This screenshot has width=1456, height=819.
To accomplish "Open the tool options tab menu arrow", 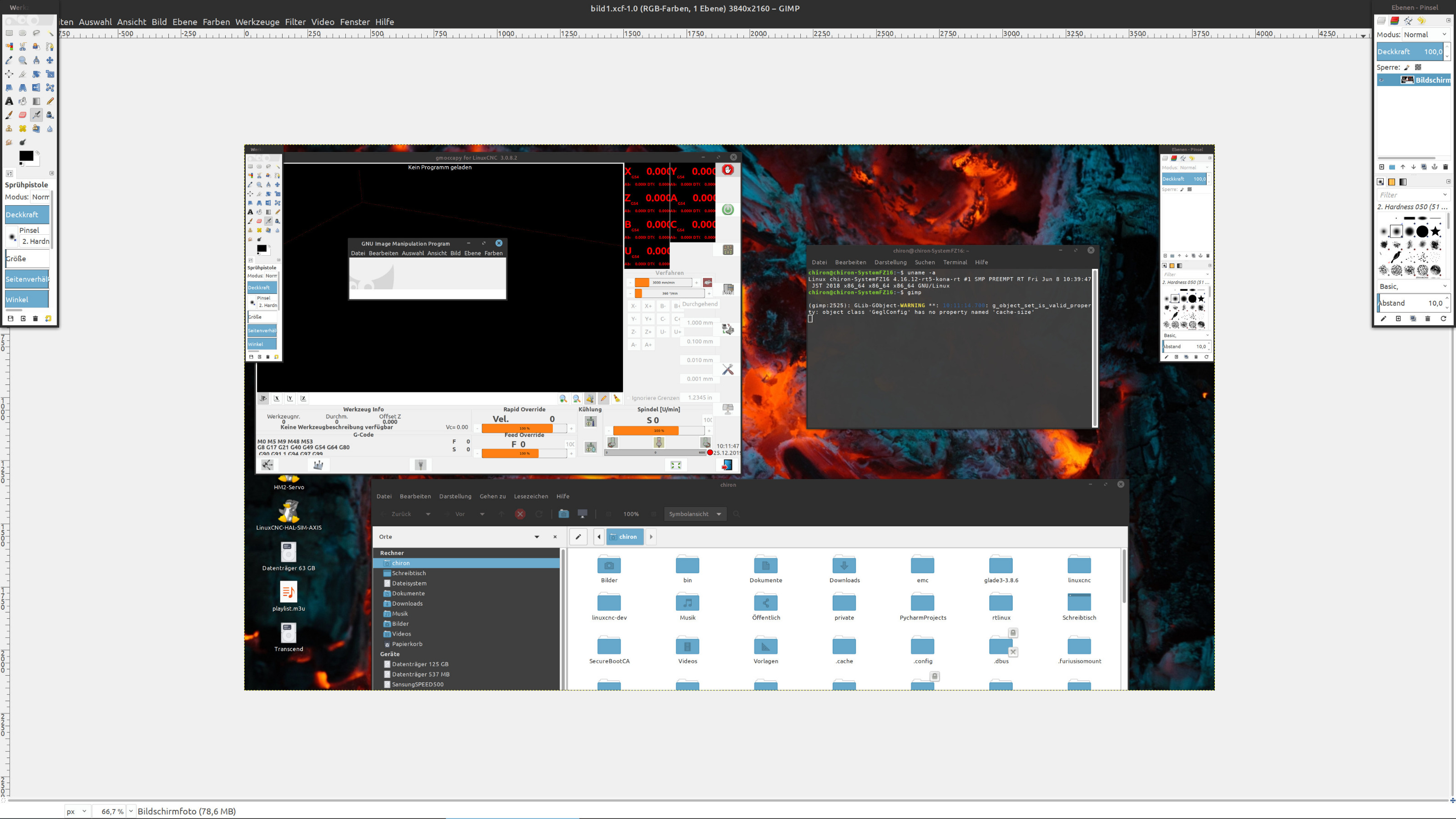I will (51, 173).
